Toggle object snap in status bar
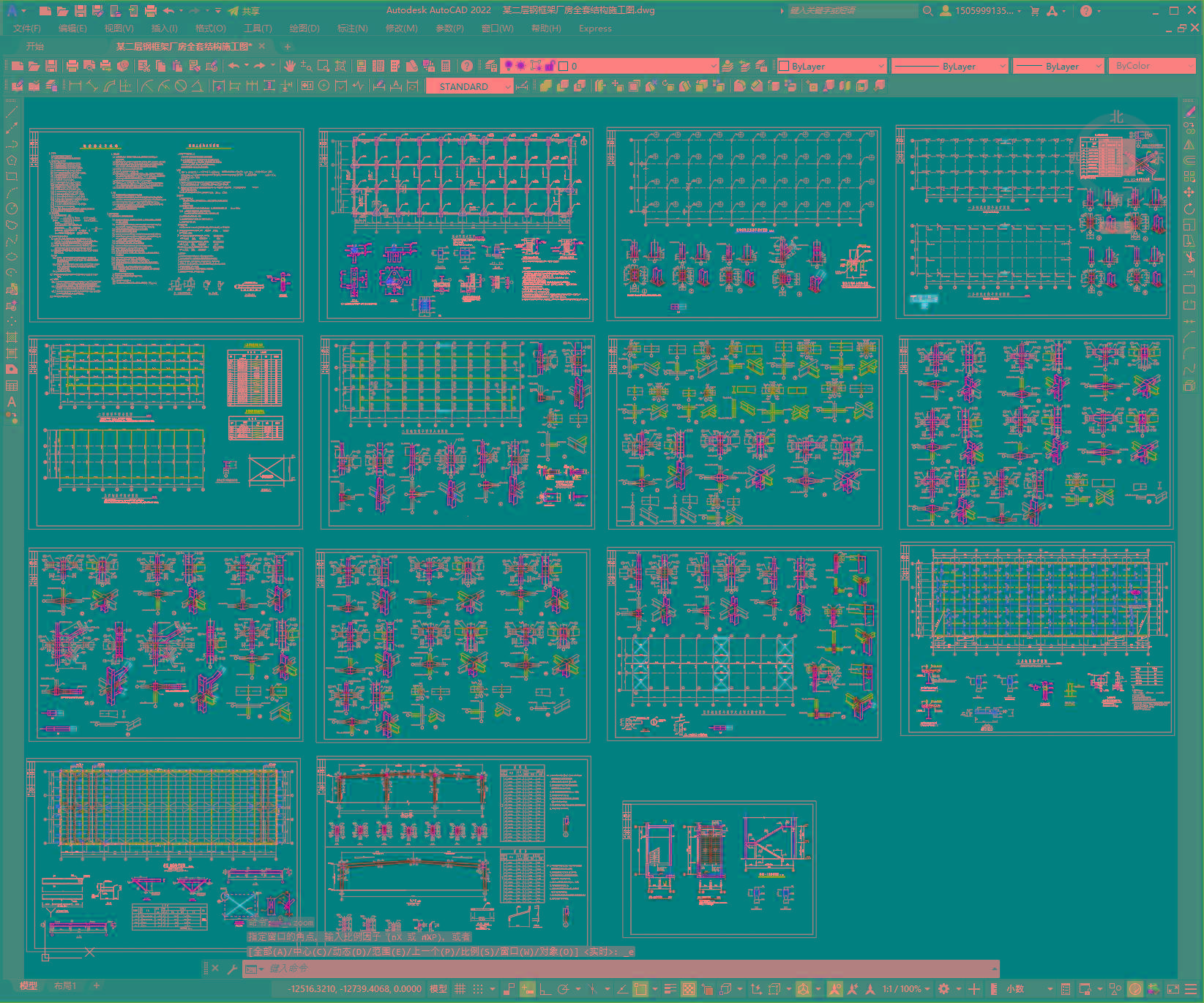 (640, 989)
